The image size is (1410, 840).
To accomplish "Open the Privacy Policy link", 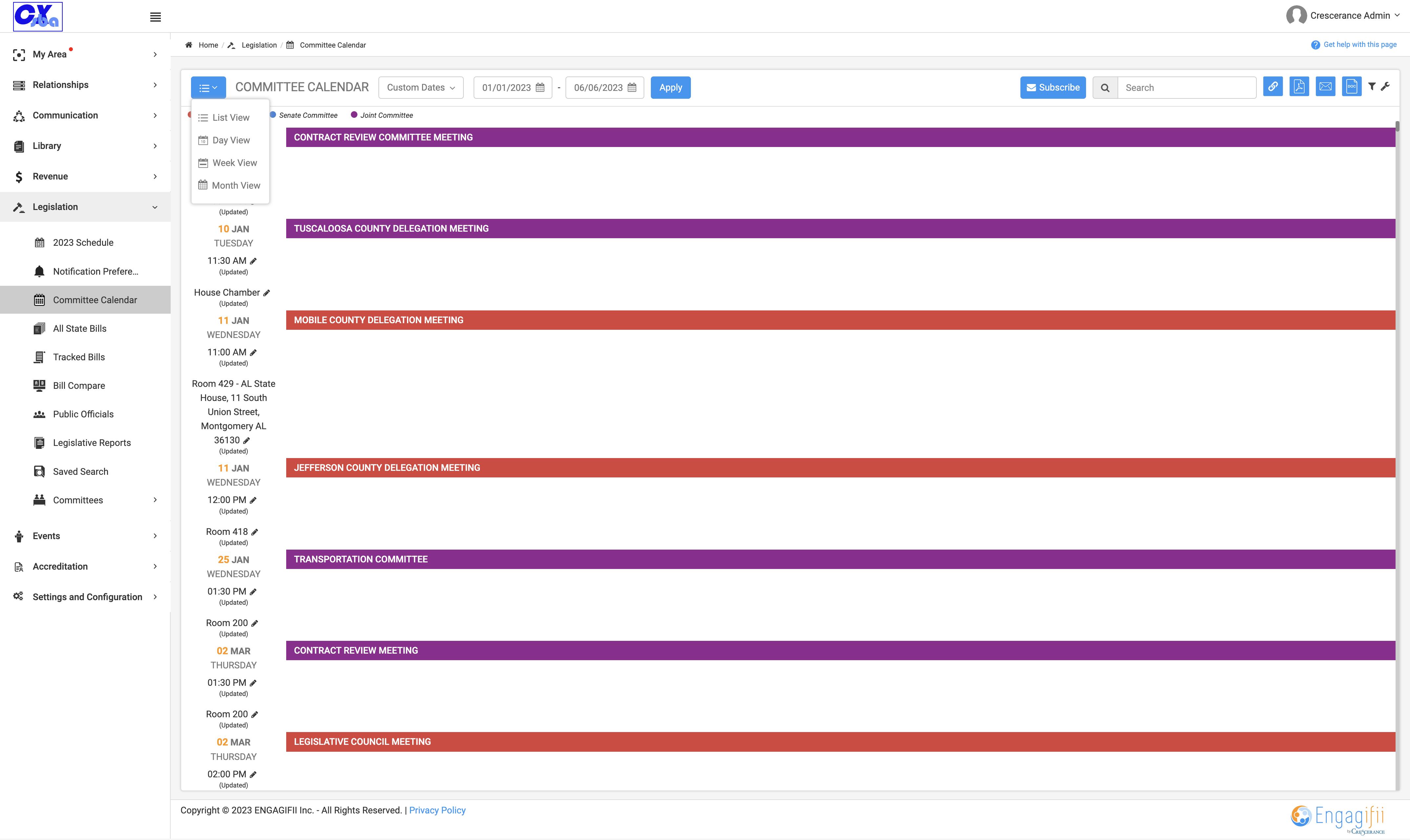I will pos(437,810).
